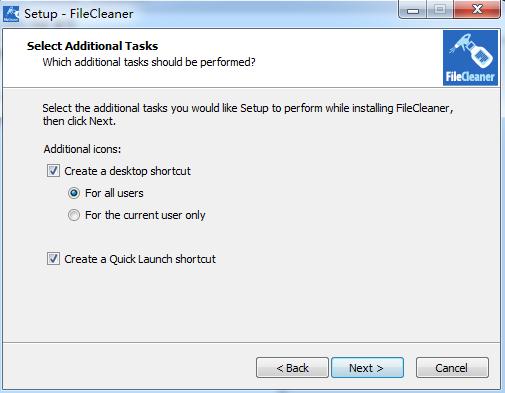Click the Create a Quick Launch shortcut label
Viewport: 505px width, 393px height.
click(x=140, y=259)
